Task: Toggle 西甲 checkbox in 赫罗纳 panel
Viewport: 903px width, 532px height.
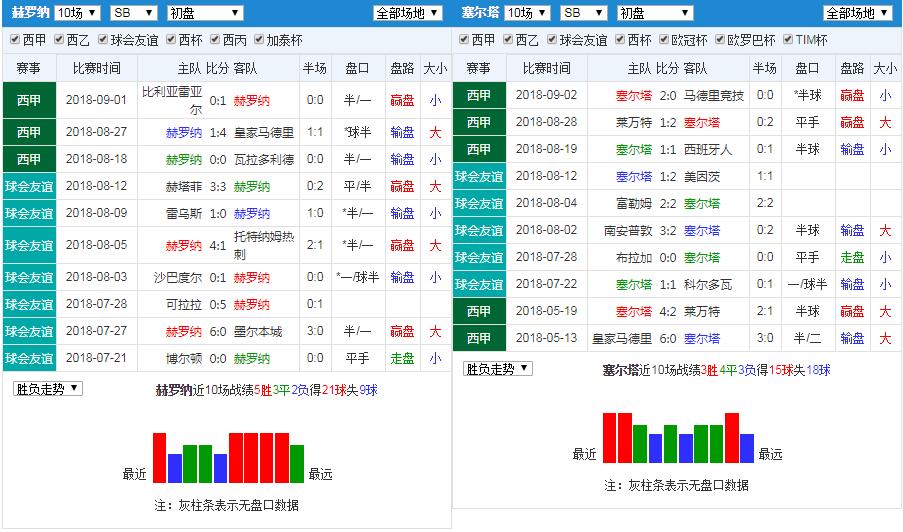Action: [x=15, y=40]
